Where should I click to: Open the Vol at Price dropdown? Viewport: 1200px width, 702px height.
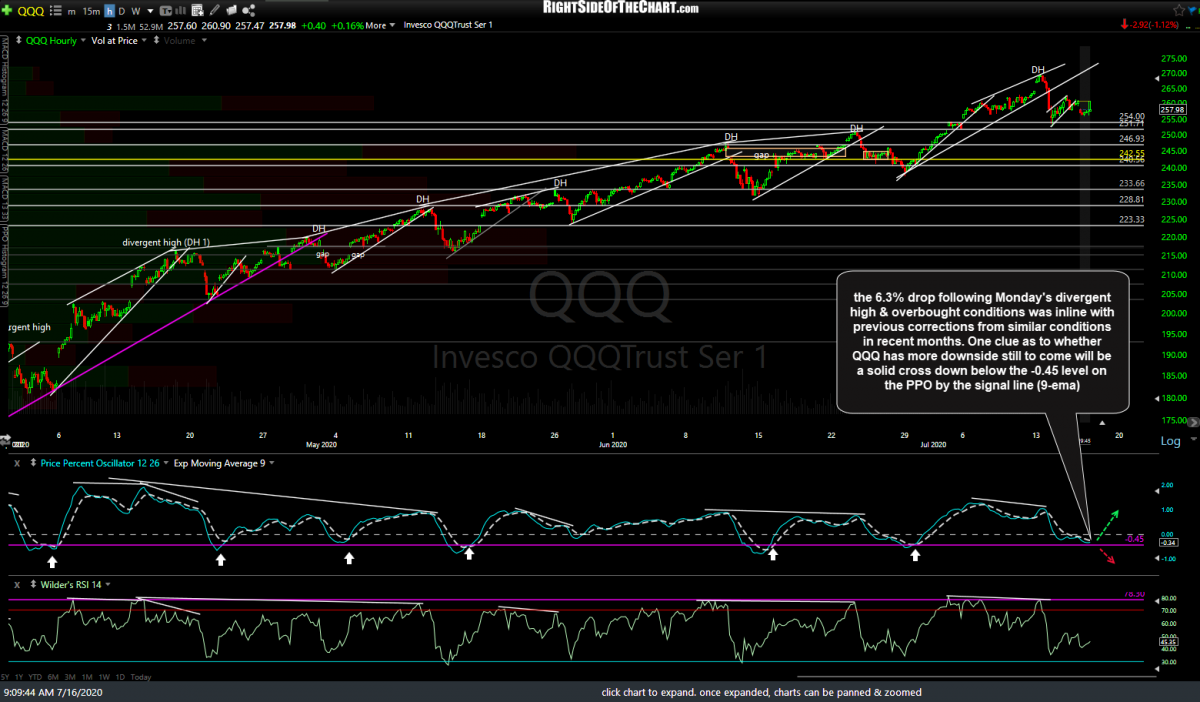click(x=144, y=40)
